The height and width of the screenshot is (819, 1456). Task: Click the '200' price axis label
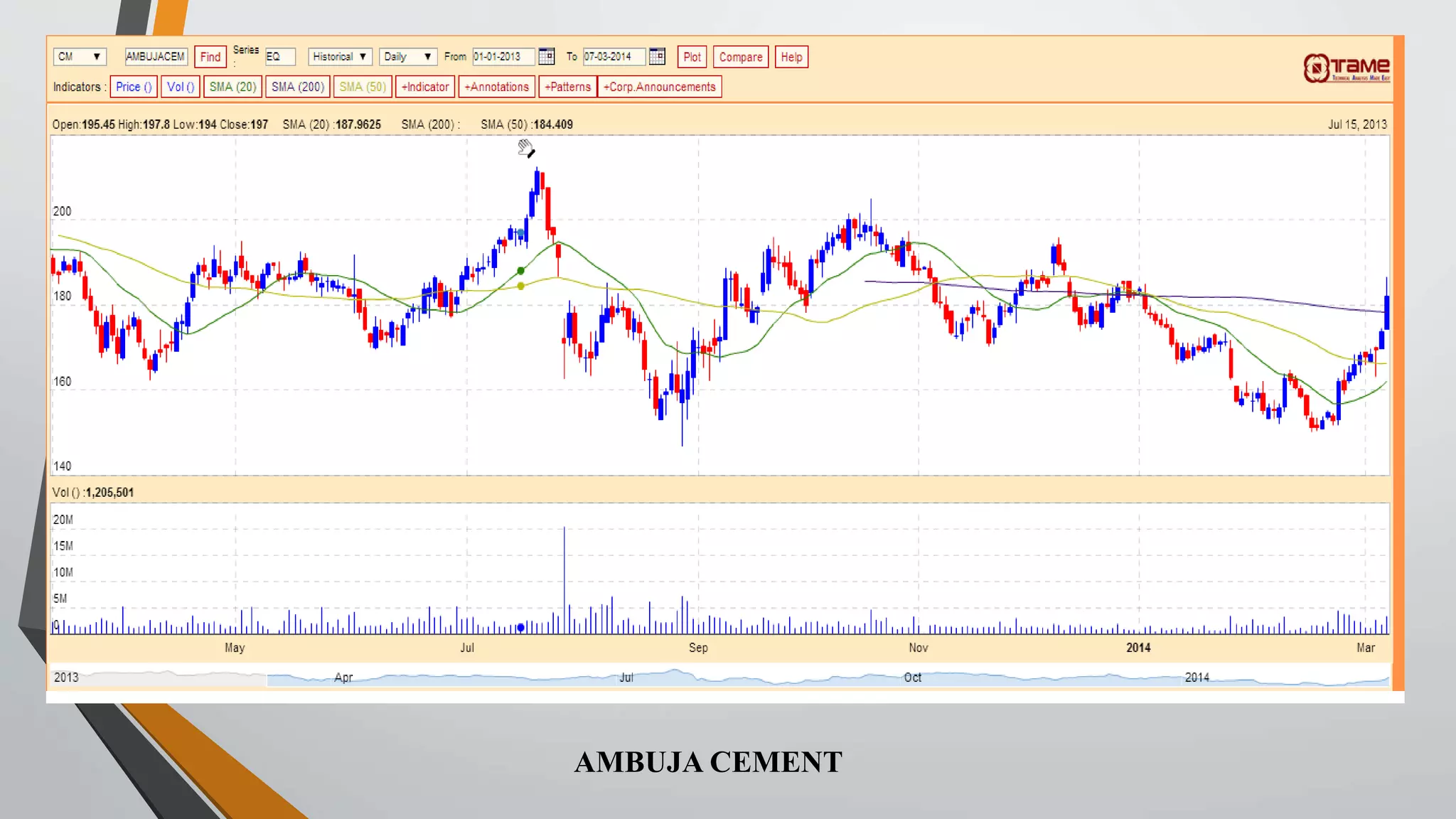tap(63, 211)
